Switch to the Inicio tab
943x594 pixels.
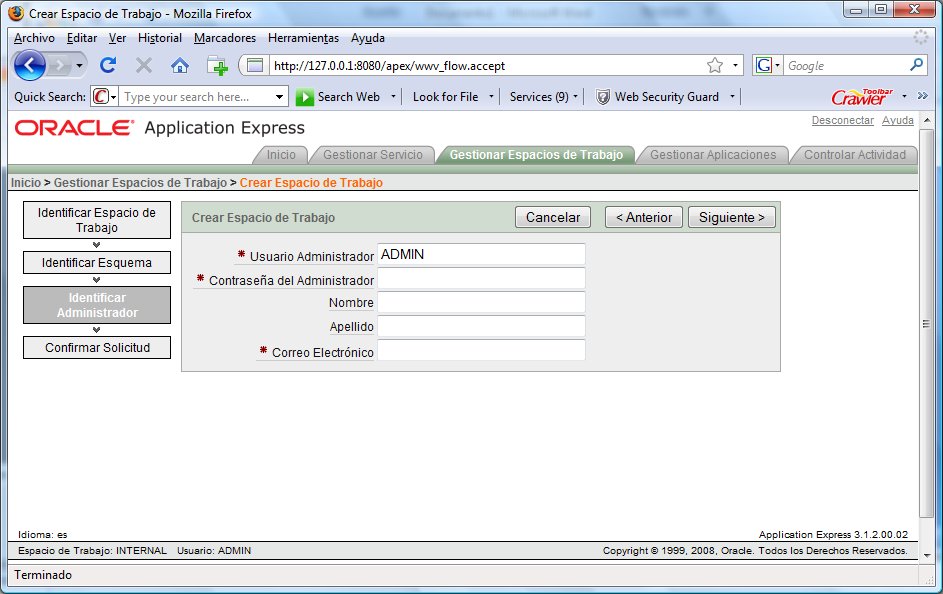(281, 155)
